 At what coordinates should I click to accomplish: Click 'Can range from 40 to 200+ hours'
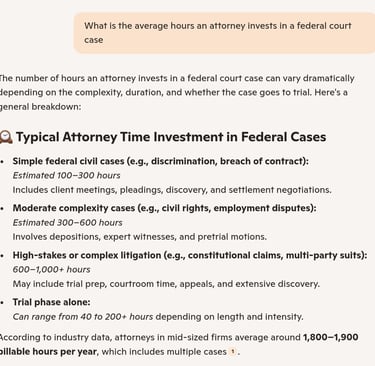pos(83,316)
